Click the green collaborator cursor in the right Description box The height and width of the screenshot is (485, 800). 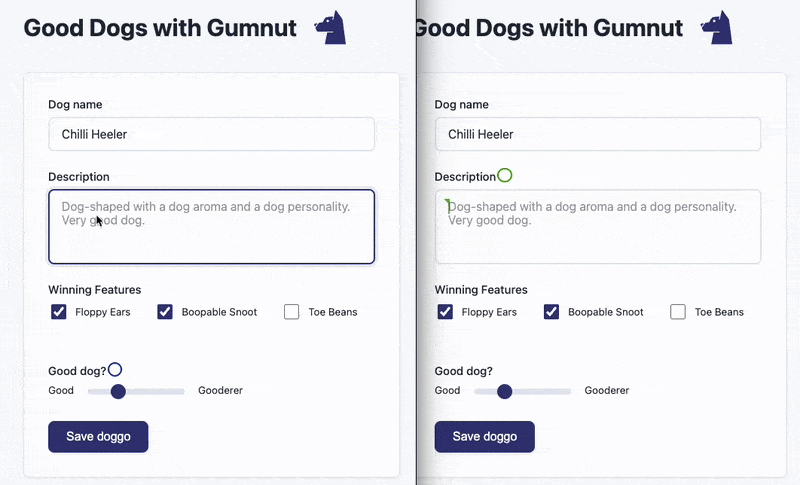447,206
